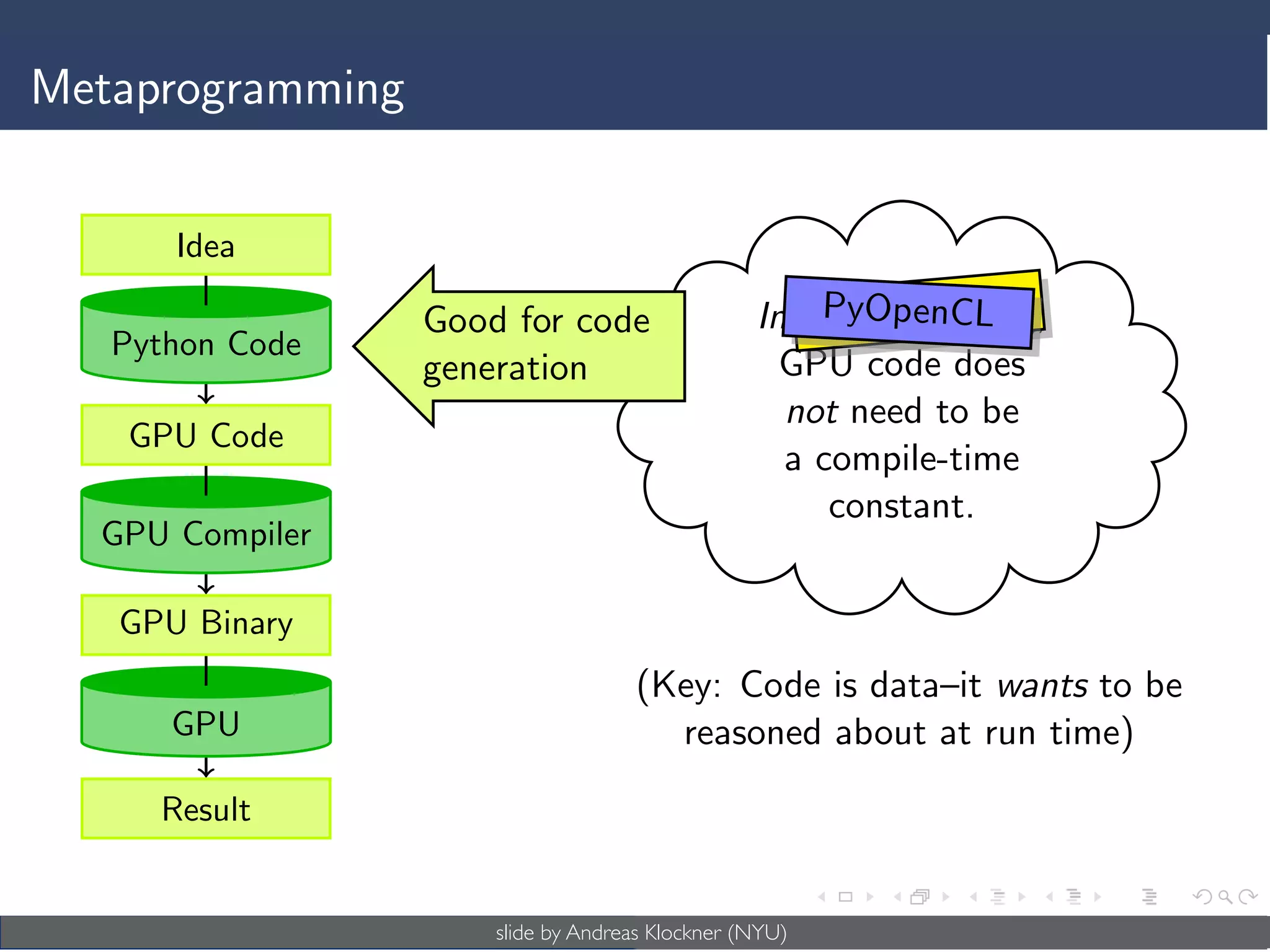Advance to next slide arrow beside slide icon
Image resolution: width=1270 pixels, height=952 pixels.
[870, 897]
